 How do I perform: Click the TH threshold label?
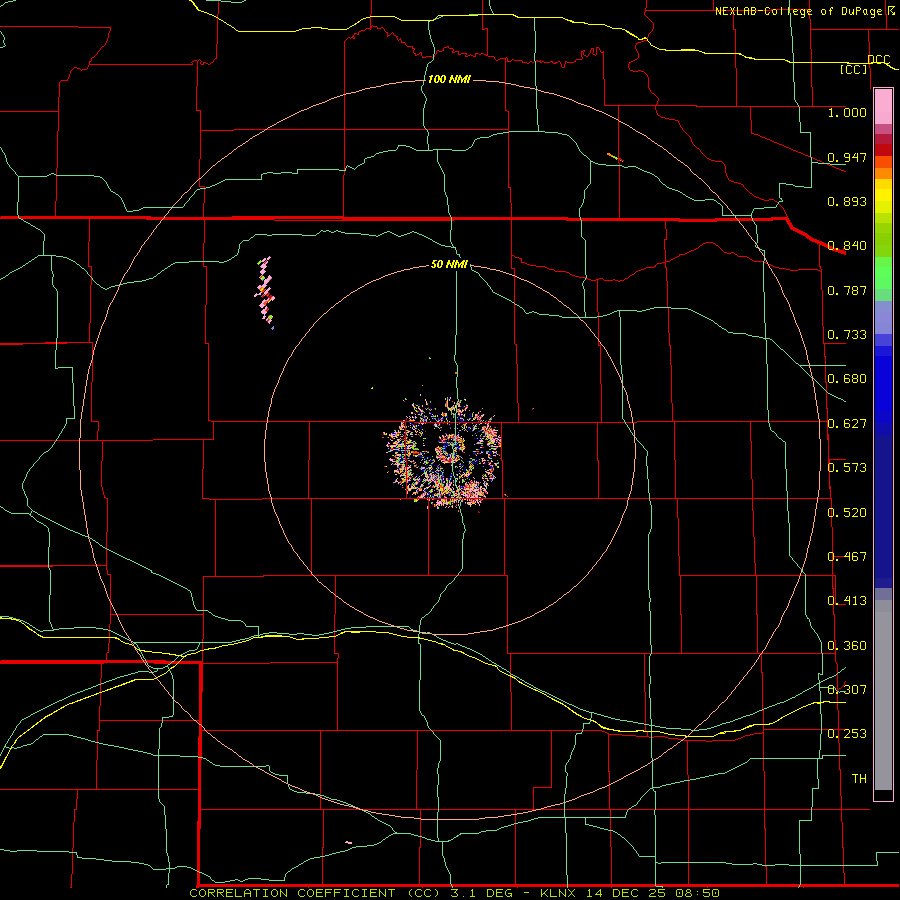[859, 779]
